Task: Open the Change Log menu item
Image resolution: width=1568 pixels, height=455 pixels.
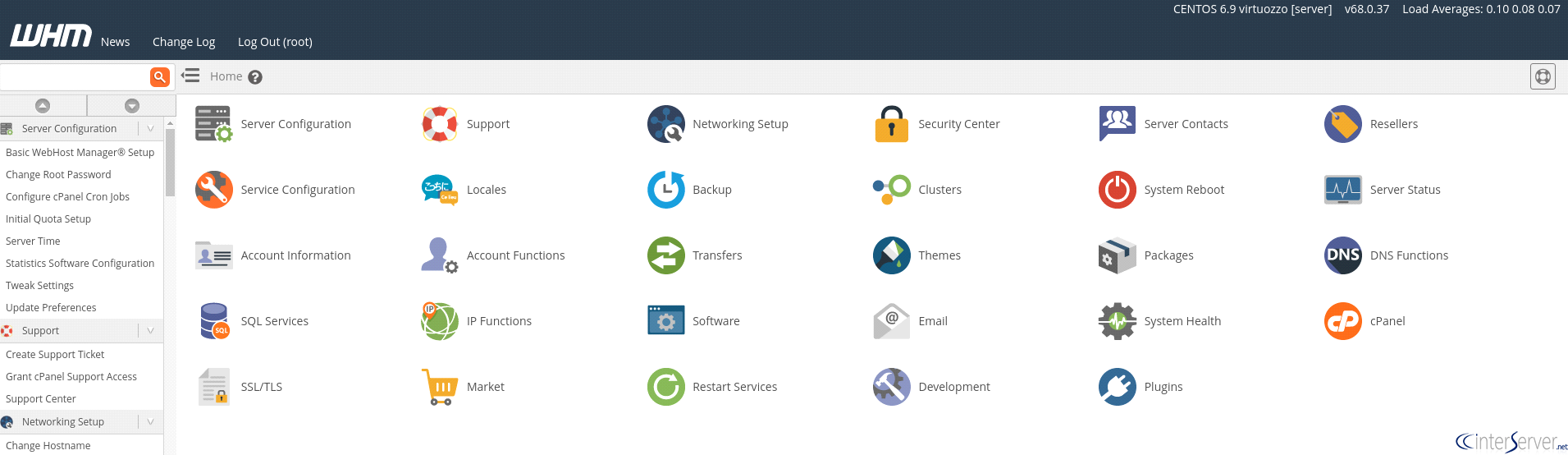Action: (184, 42)
